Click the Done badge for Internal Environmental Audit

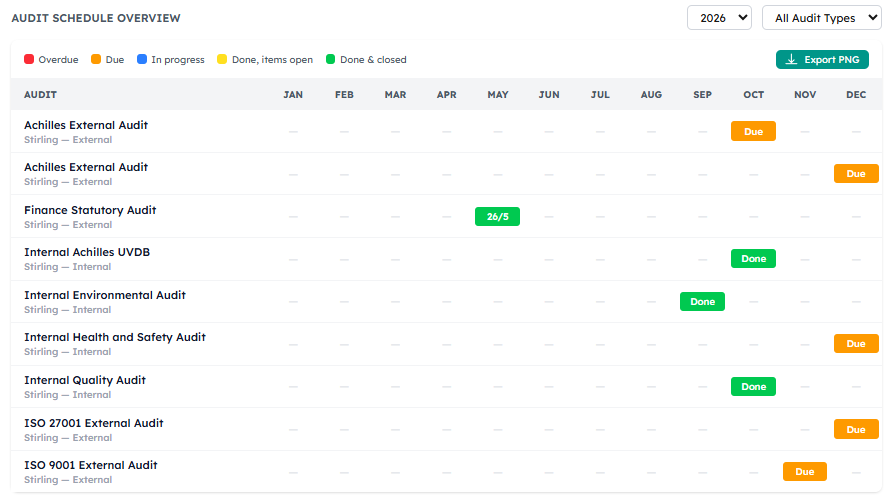click(702, 302)
